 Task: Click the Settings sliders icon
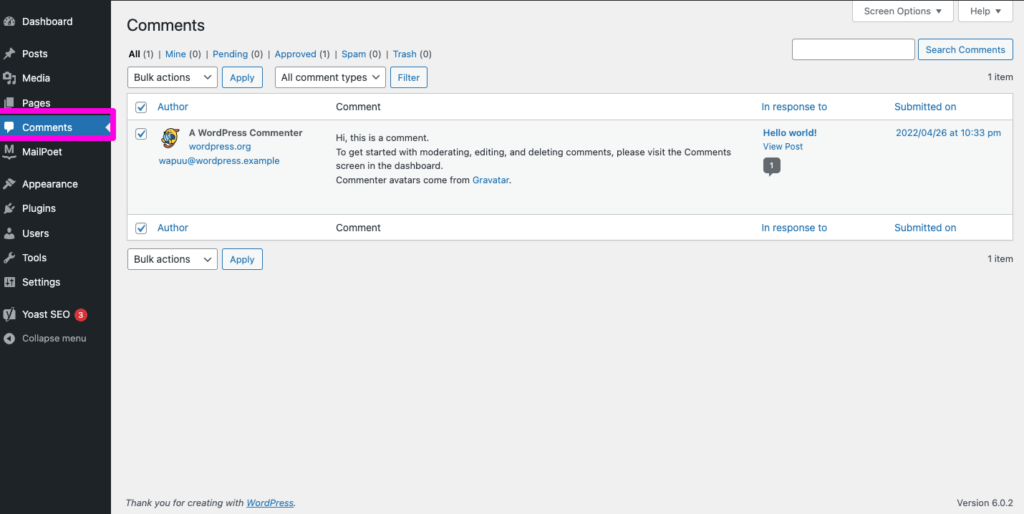[8, 282]
